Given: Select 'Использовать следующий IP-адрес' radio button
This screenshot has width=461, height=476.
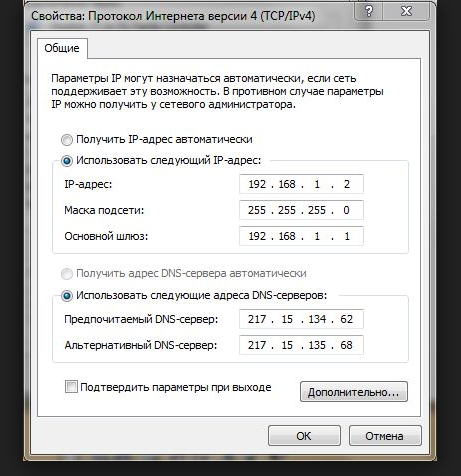Looking at the screenshot, I should [x=67, y=161].
